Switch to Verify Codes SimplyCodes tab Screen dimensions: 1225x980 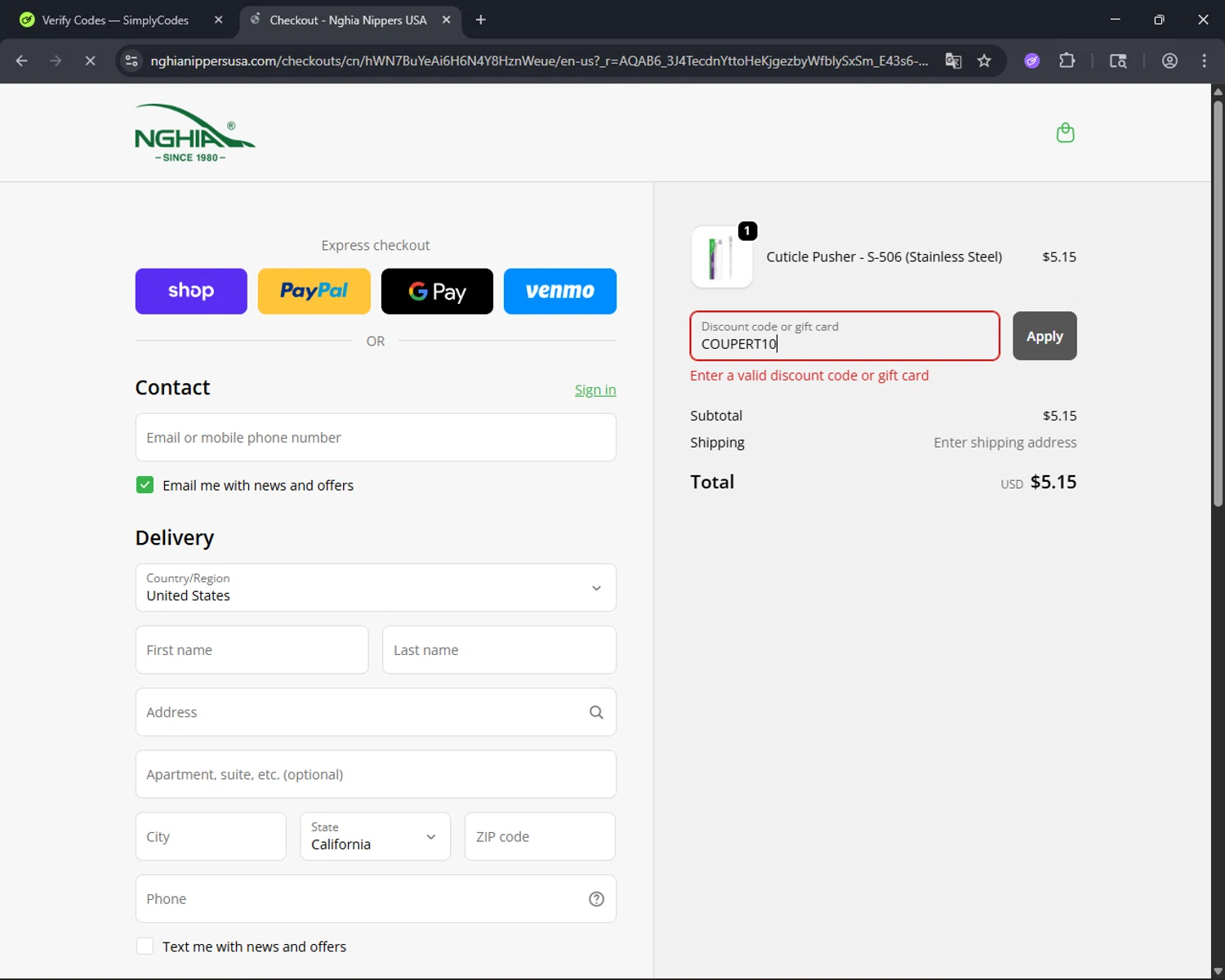point(114,20)
